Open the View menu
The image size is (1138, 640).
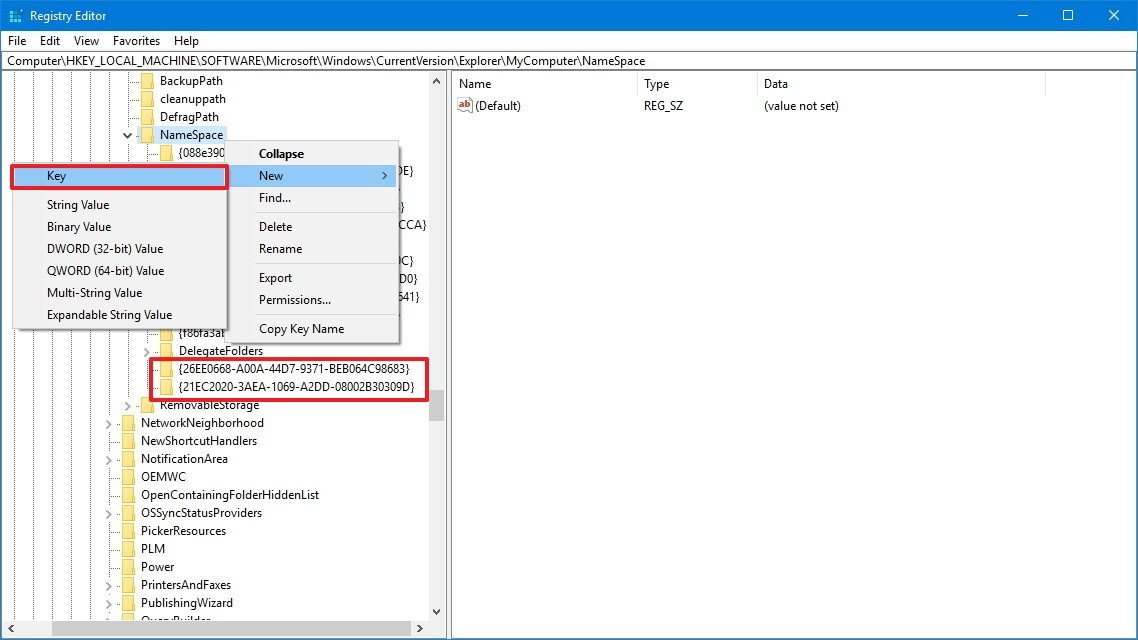click(86, 41)
